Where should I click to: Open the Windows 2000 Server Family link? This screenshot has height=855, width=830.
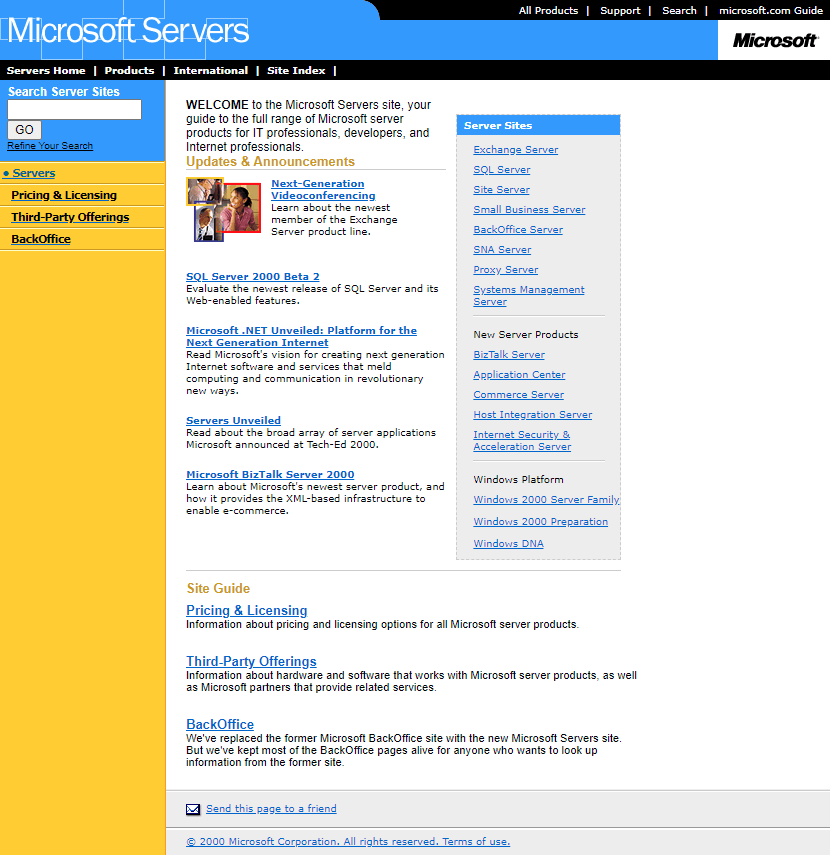click(x=546, y=499)
